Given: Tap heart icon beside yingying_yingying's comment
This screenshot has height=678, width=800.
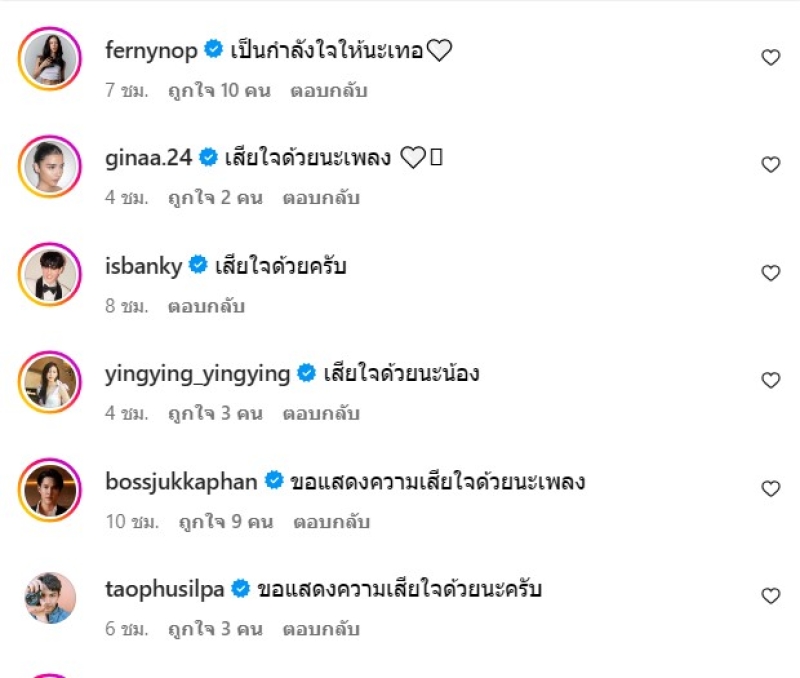Looking at the screenshot, I should pyautogui.click(x=770, y=381).
